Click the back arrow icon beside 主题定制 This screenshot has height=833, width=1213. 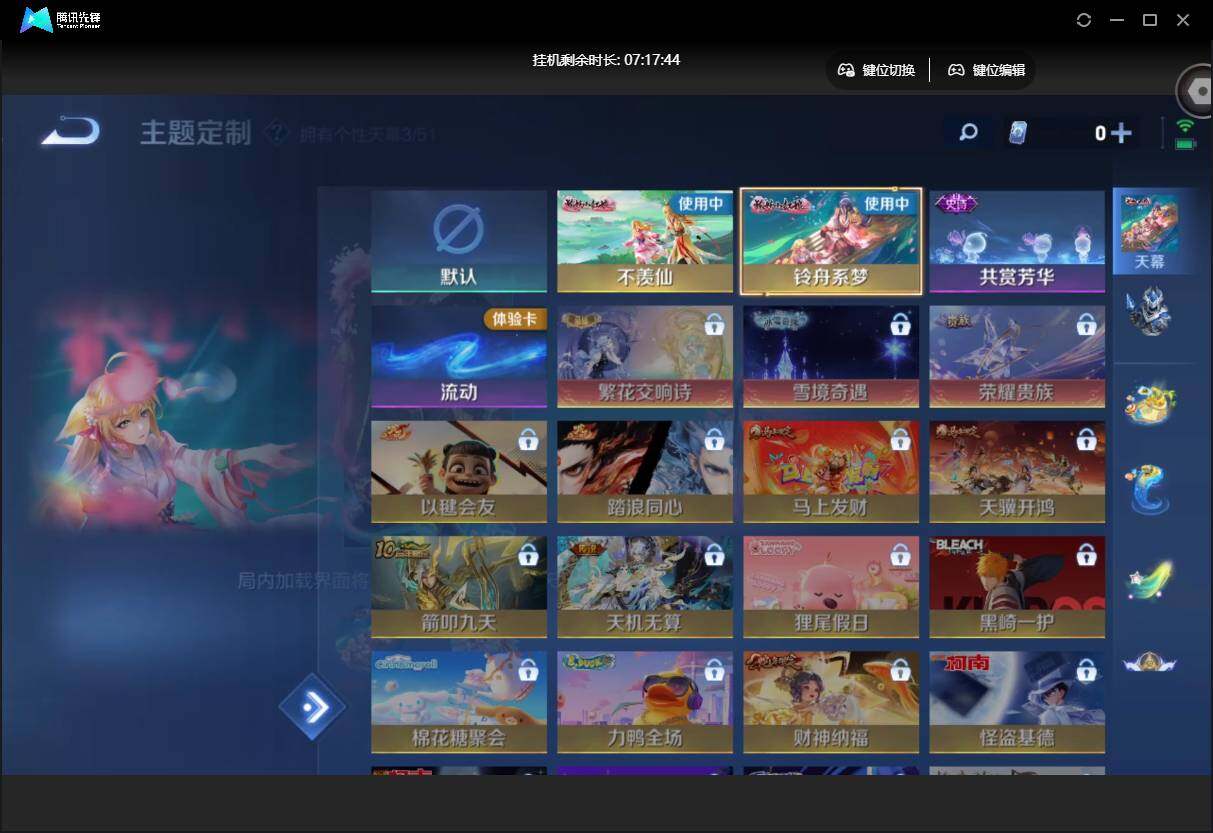[x=71, y=131]
